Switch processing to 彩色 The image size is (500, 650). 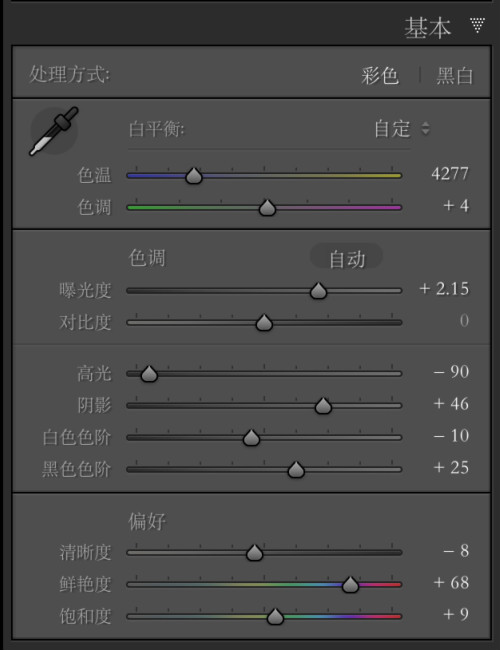pyautogui.click(x=379, y=76)
